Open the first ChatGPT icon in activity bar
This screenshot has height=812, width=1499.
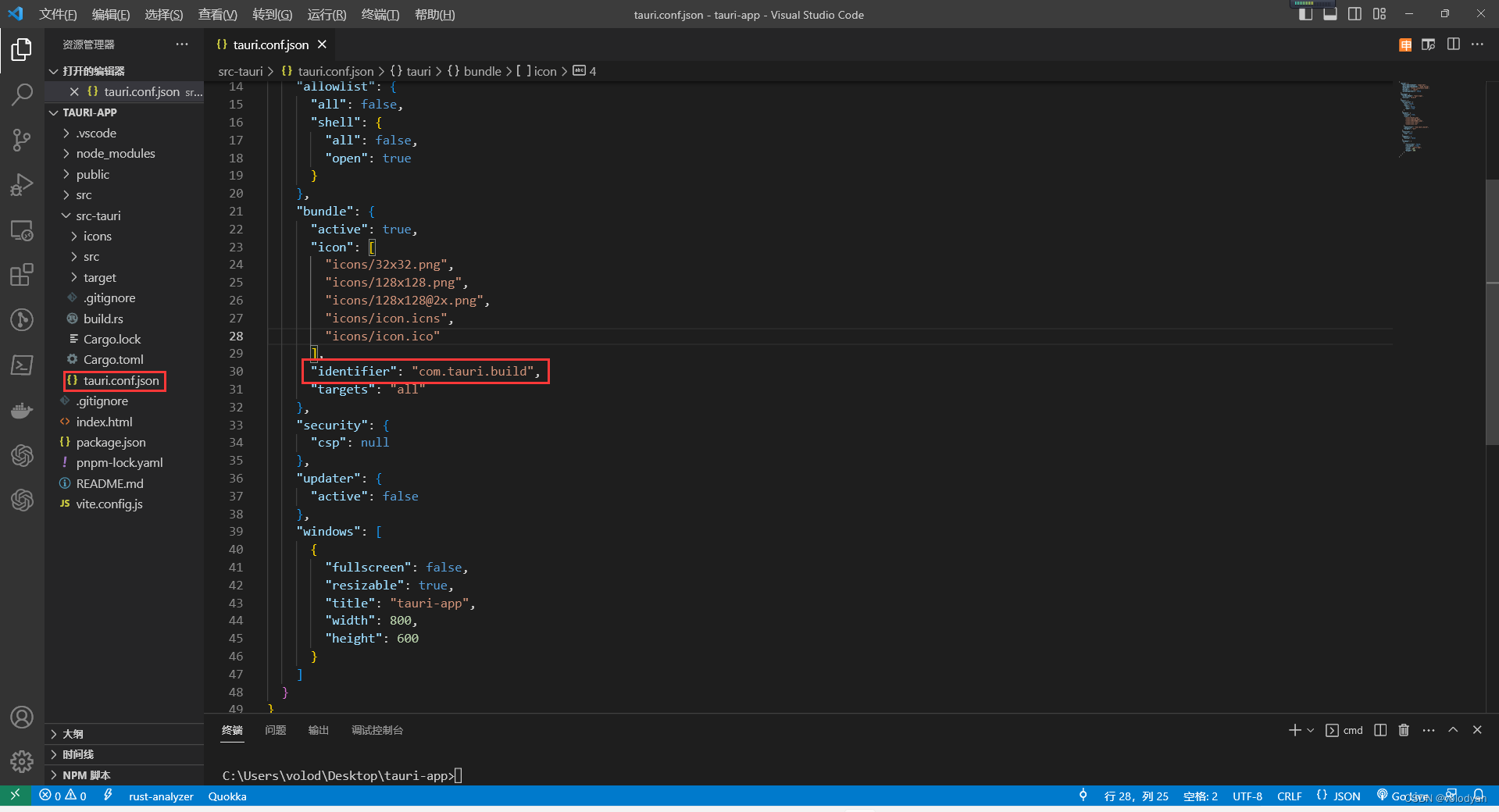tap(22, 455)
